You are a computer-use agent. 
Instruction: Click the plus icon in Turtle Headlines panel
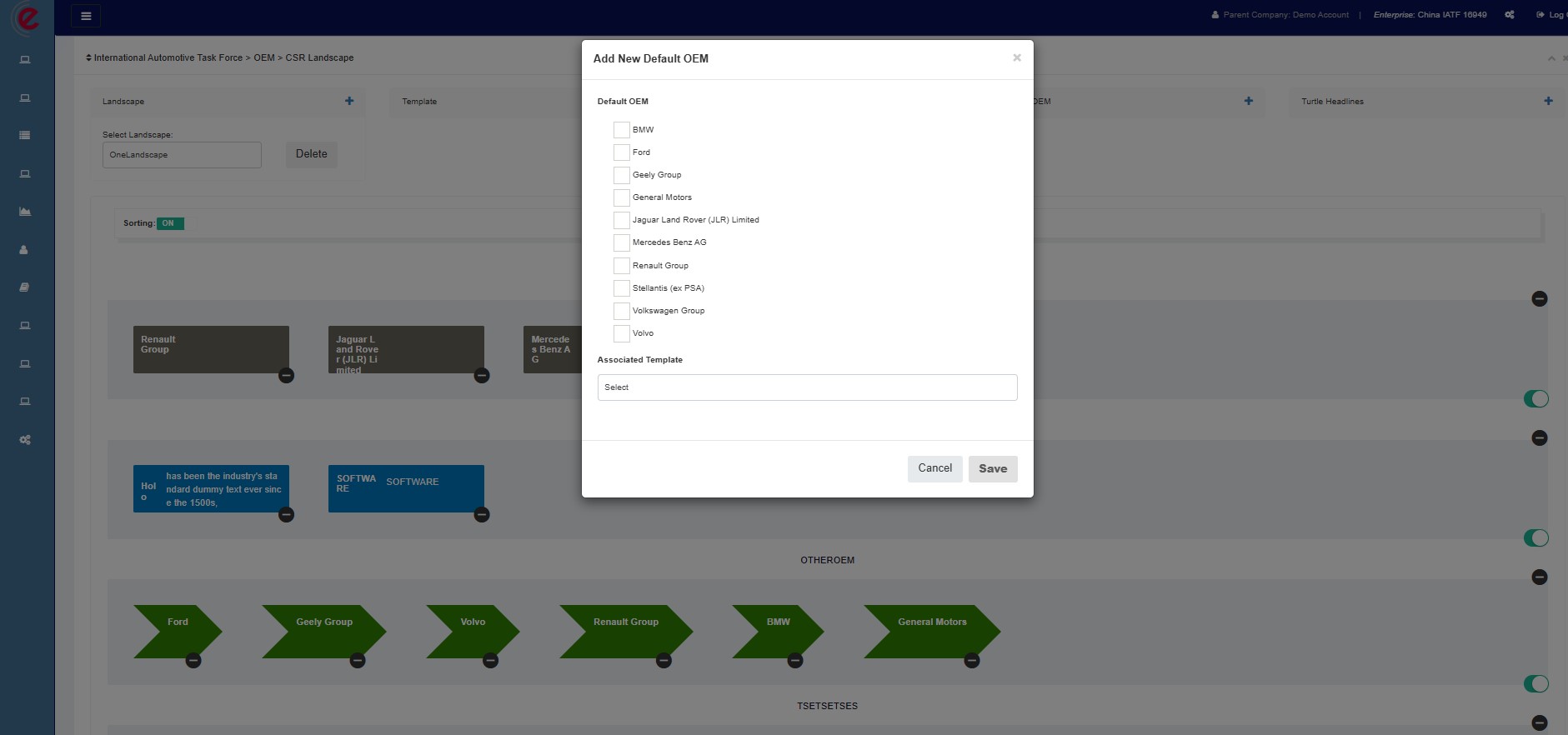(1548, 101)
